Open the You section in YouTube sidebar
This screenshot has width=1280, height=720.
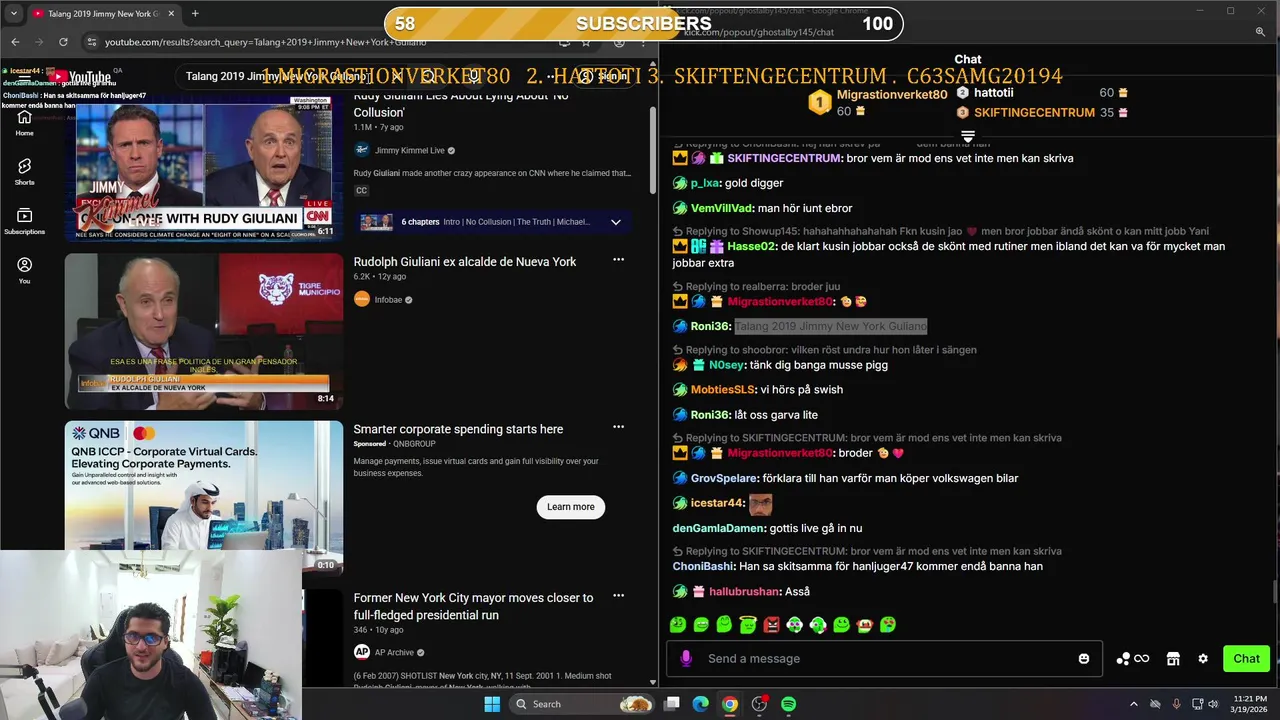pyautogui.click(x=24, y=270)
